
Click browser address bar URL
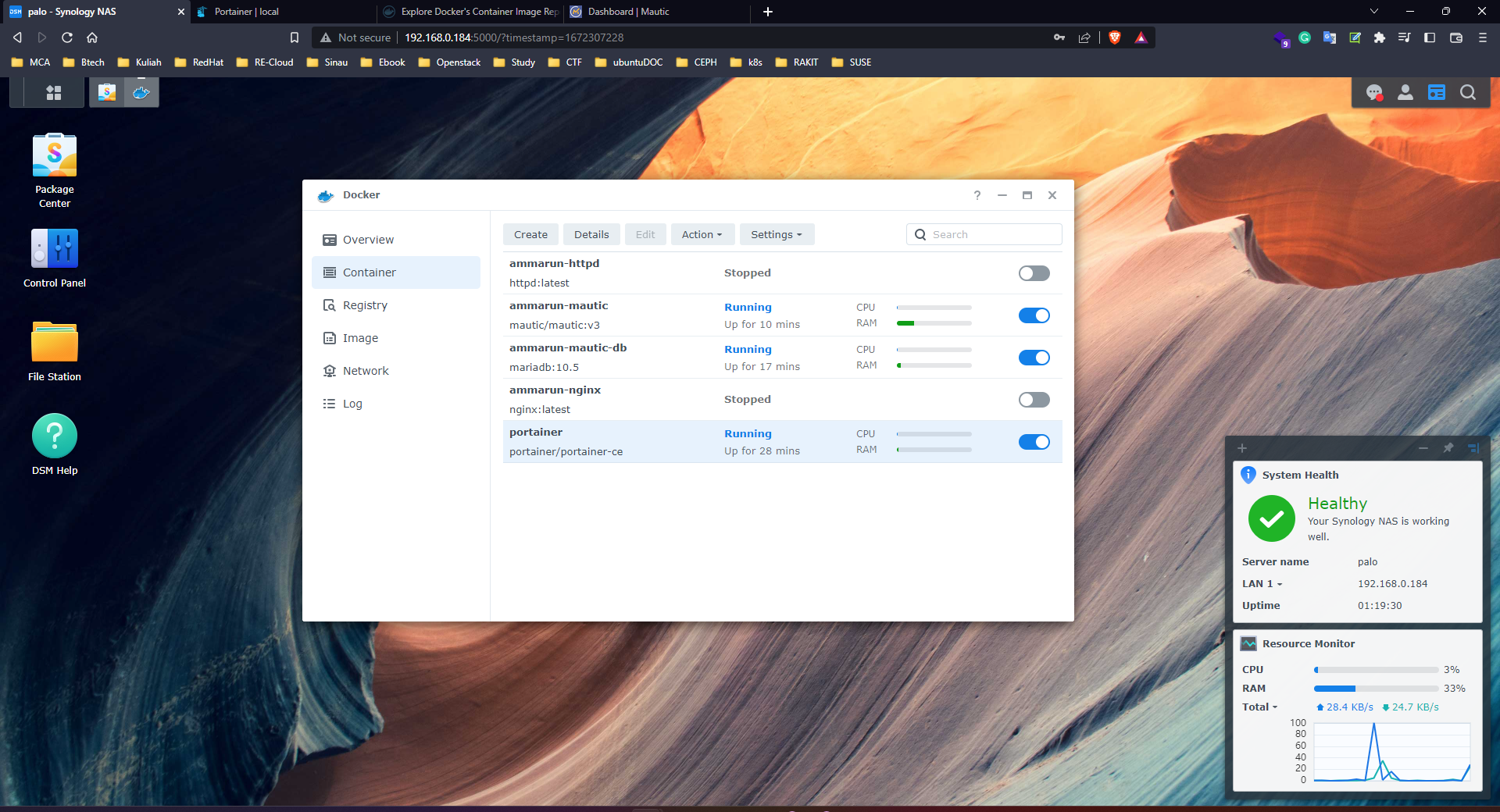point(514,37)
